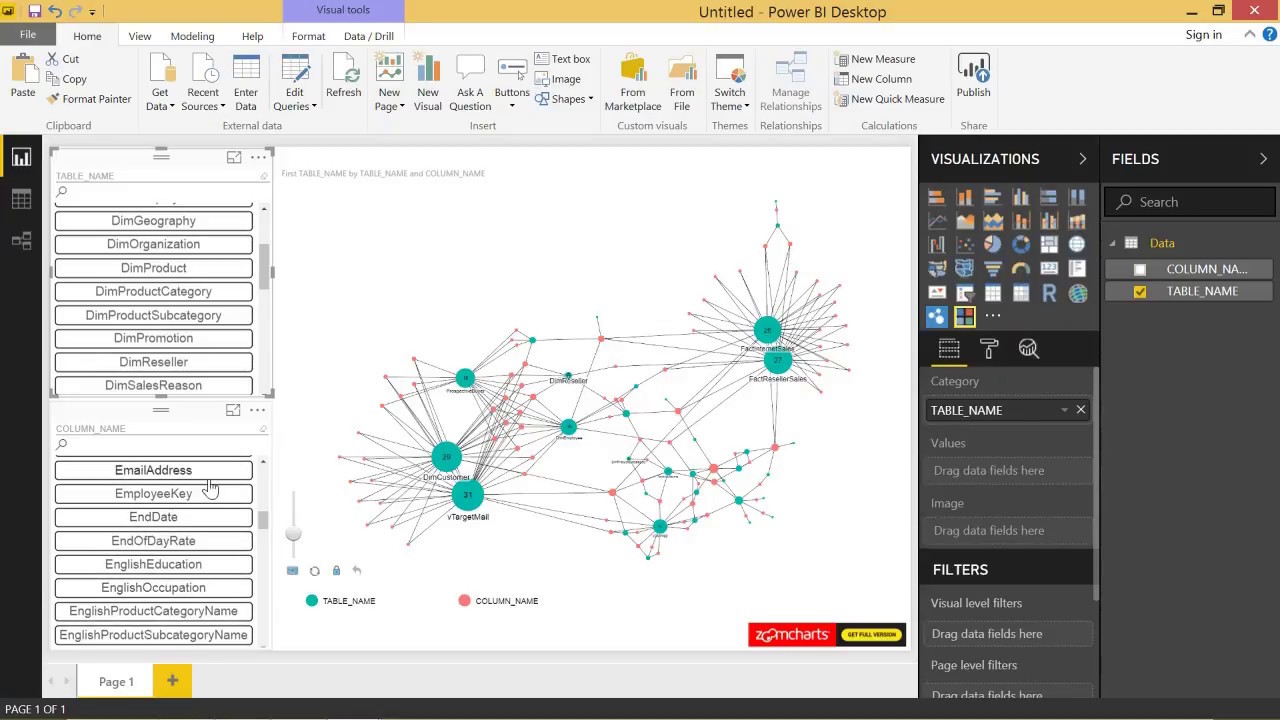Open more options on COLUMN_NAME slicer
The width and height of the screenshot is (1280, 720).
coord(257,410)
